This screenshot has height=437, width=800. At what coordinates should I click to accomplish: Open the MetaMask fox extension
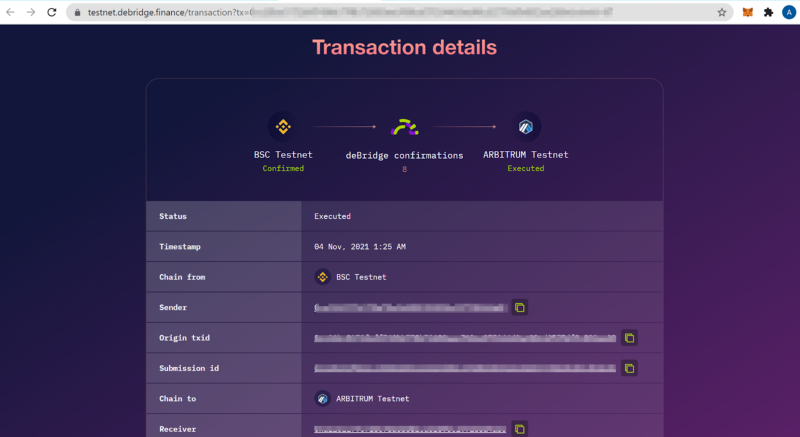click(747, 12)
